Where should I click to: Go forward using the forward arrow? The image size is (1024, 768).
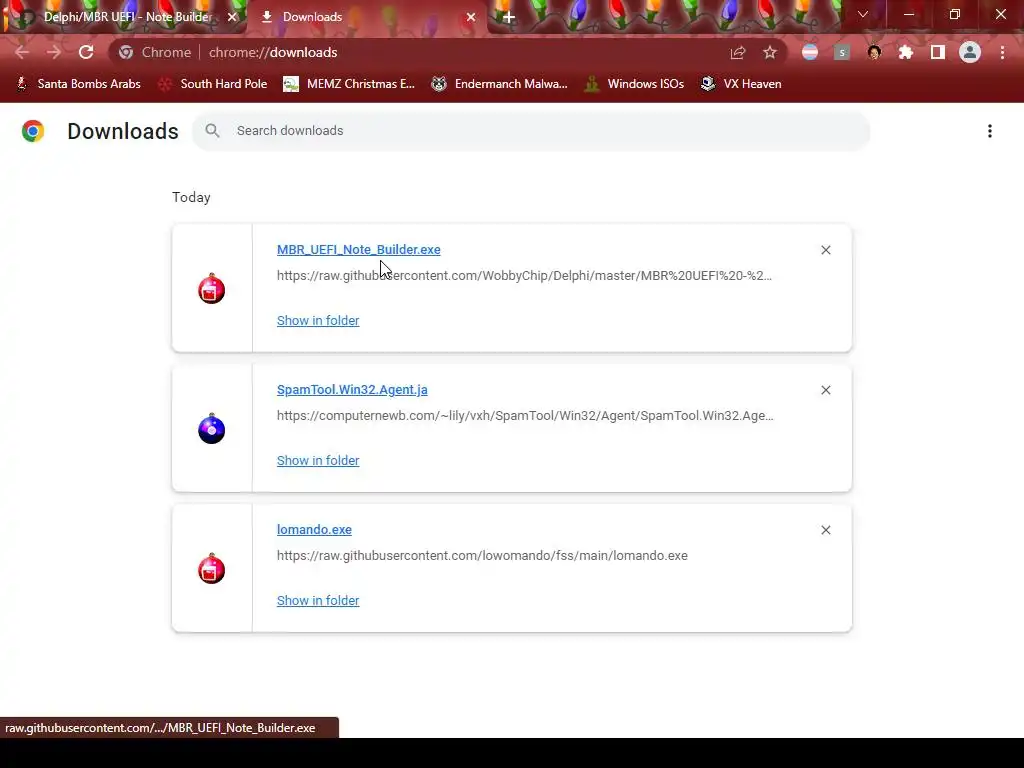coord(54,52)
